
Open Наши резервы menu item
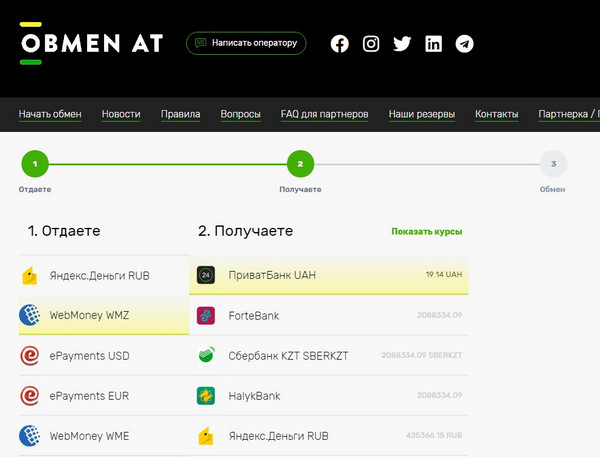[x=422, y=114]
